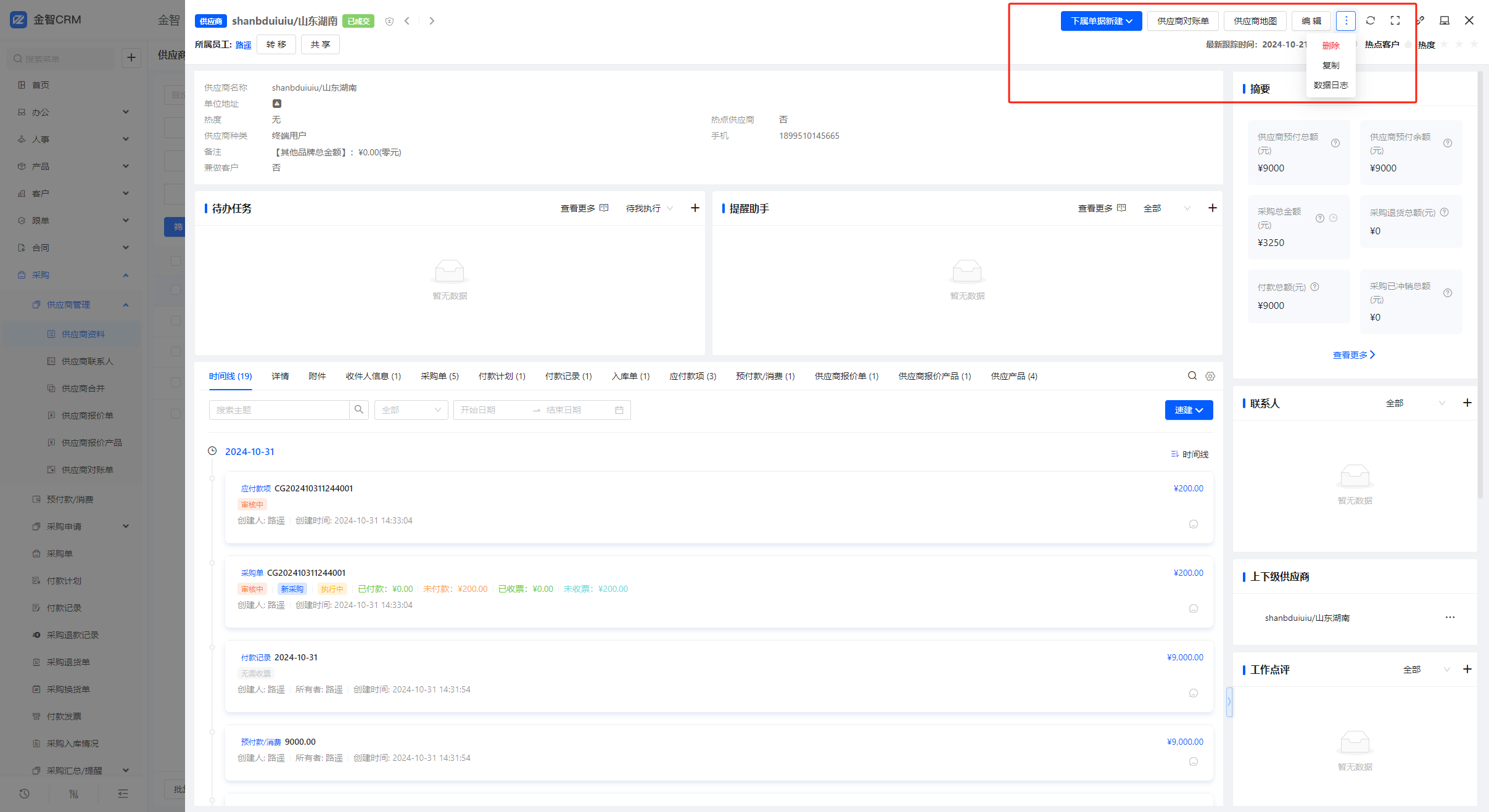This screenshot has height=812, width=1489.
Task: Open ellipsis menu for shanbduiuiu/山东湖南 supplier
Action: pos(1450,617)
